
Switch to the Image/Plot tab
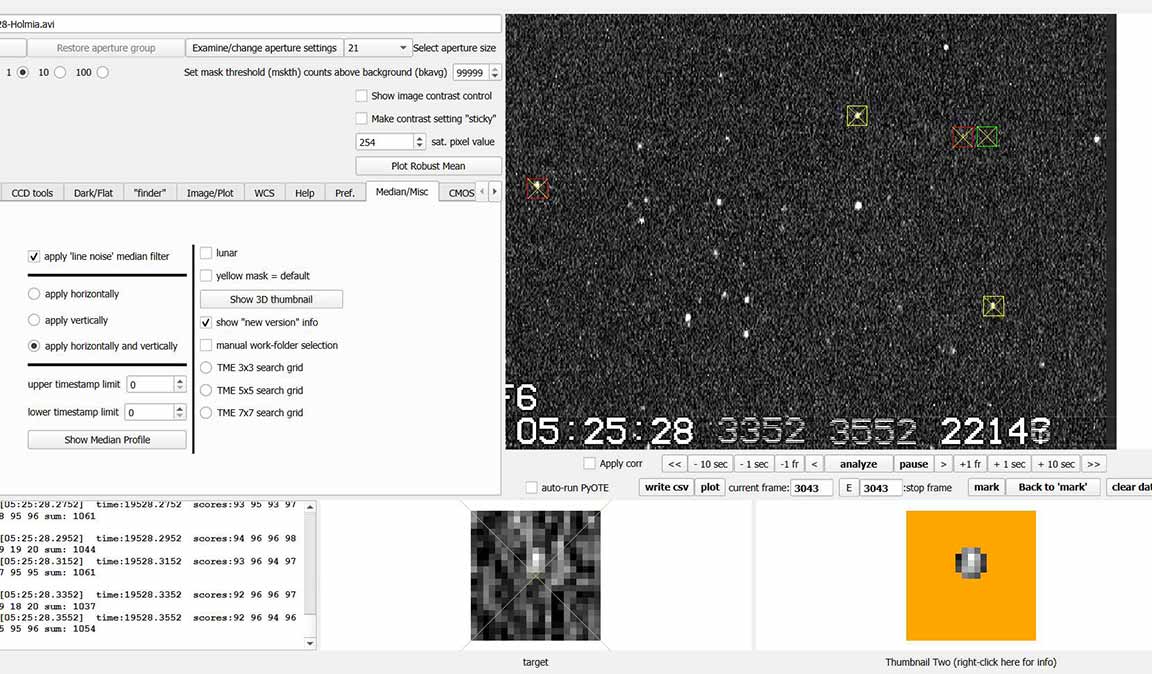(x=210, y=193)
